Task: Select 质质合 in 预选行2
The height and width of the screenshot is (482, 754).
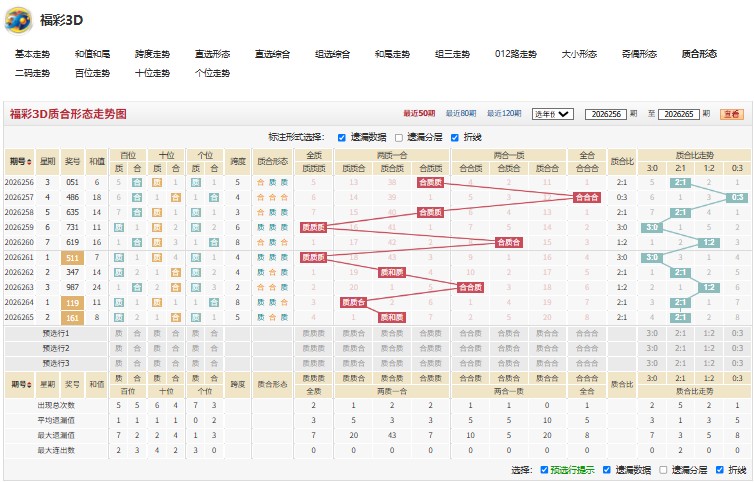Action: coord(353,348)
